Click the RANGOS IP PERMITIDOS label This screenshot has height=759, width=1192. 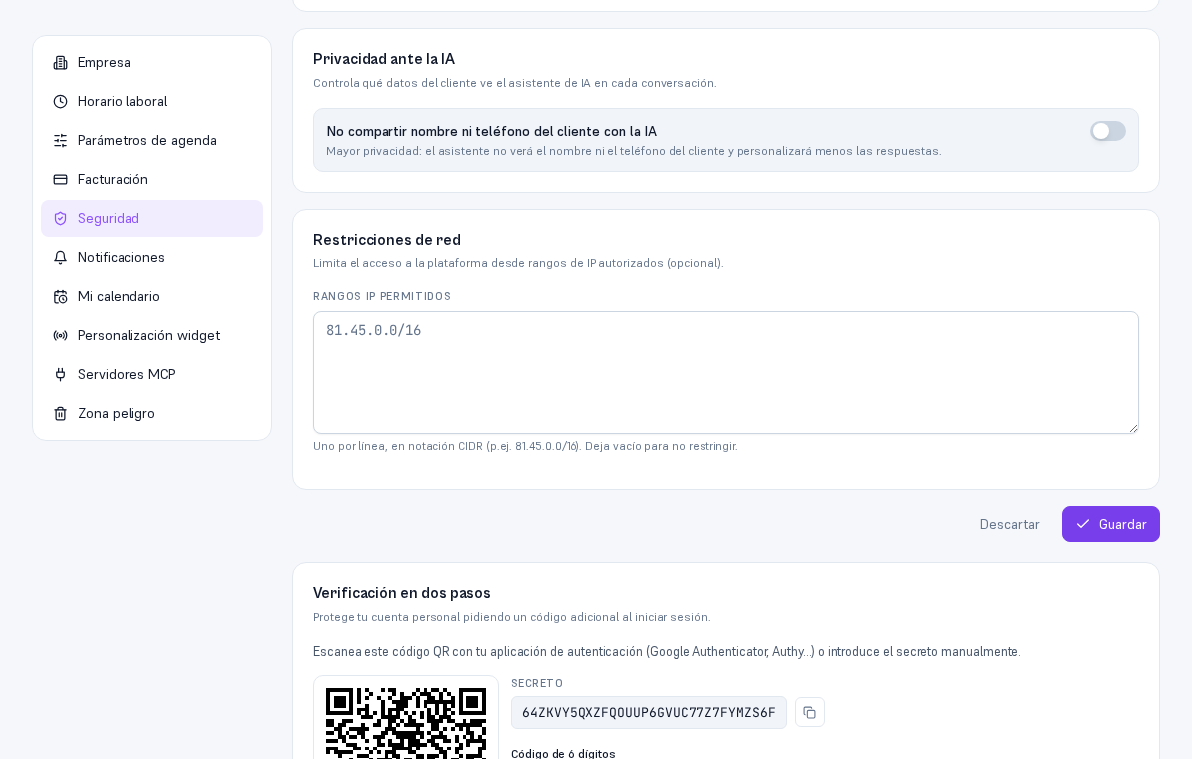click(x=382, y=296)
